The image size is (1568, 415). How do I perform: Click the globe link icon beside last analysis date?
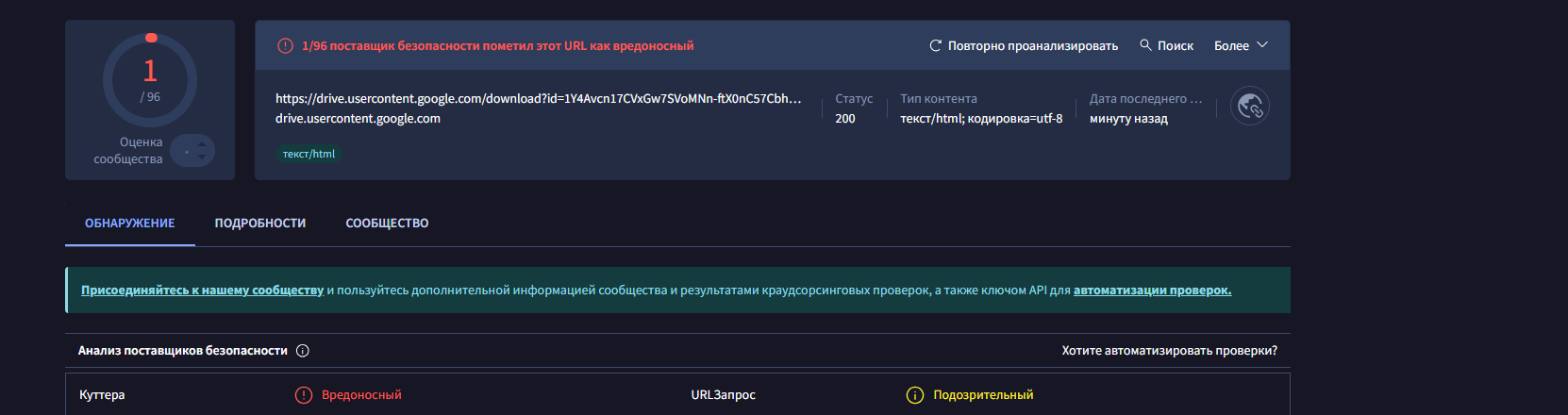tap(1250, 107)
